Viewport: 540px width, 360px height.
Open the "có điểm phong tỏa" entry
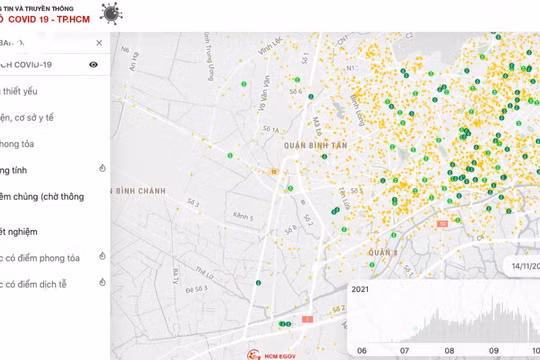click(x=40, y=258)
